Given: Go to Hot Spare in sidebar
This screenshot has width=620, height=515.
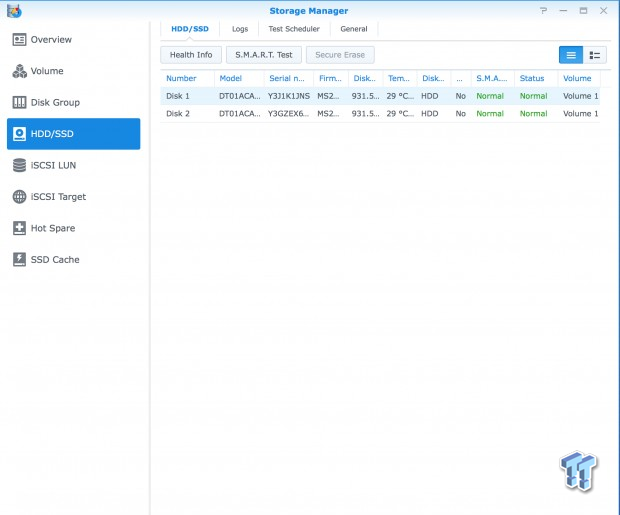Looking at the screenshot, I should click(53, 228).
